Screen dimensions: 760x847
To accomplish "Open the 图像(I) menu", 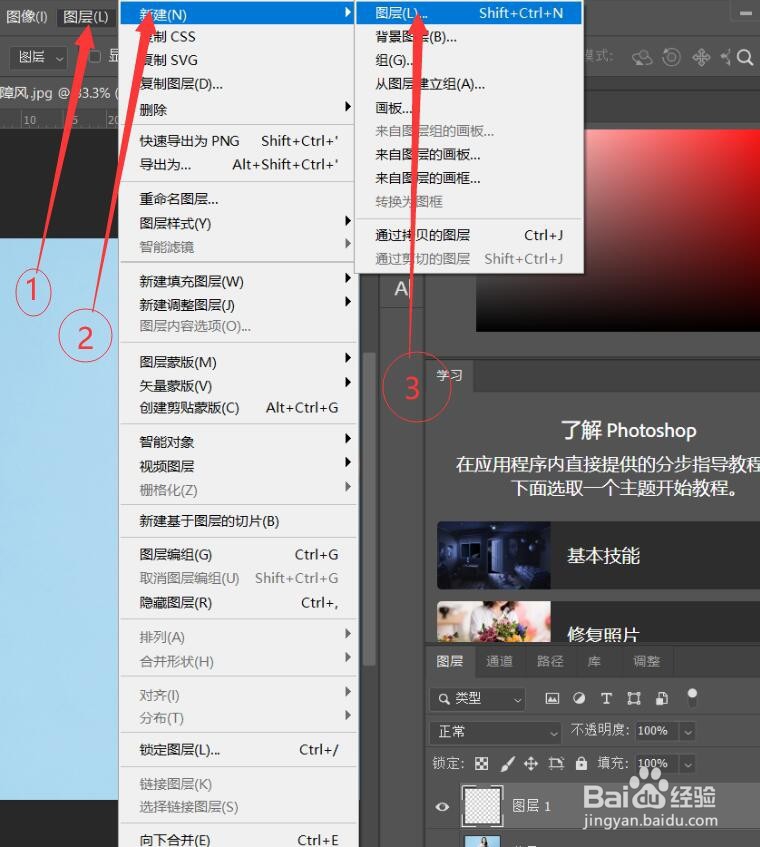I will [x=27, y=17].
